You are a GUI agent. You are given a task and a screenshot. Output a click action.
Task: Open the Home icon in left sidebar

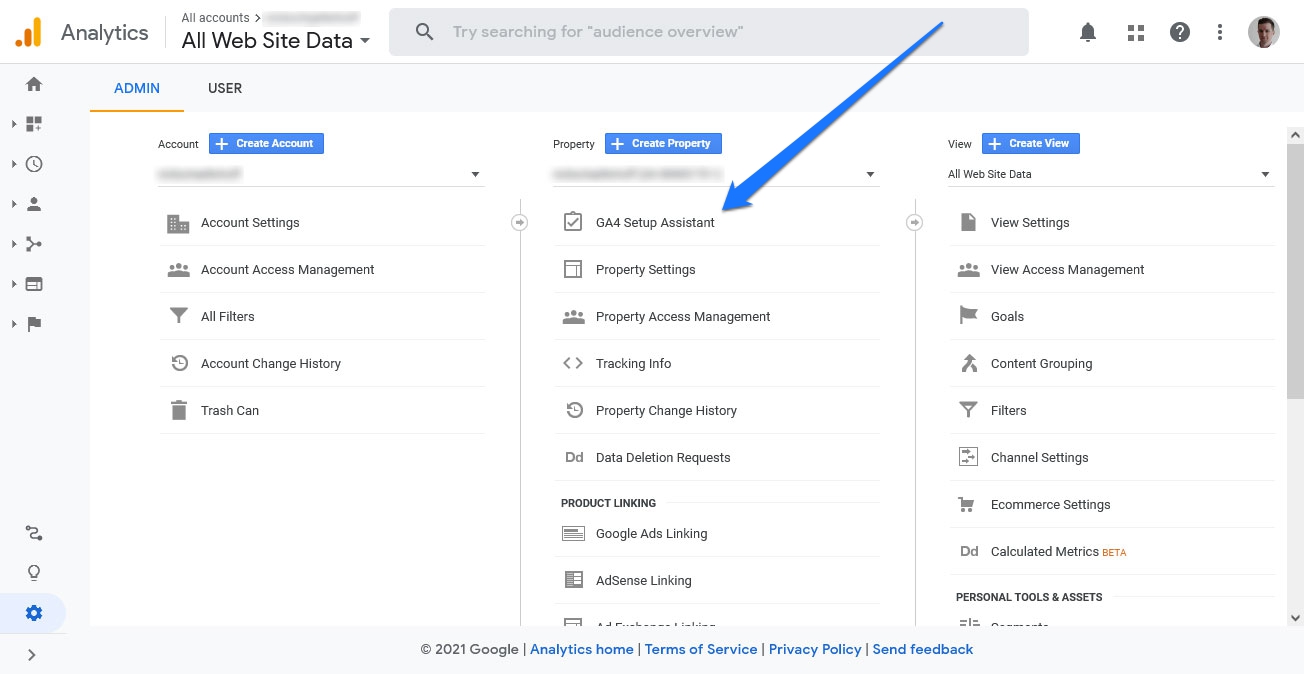tap(34, 84)
